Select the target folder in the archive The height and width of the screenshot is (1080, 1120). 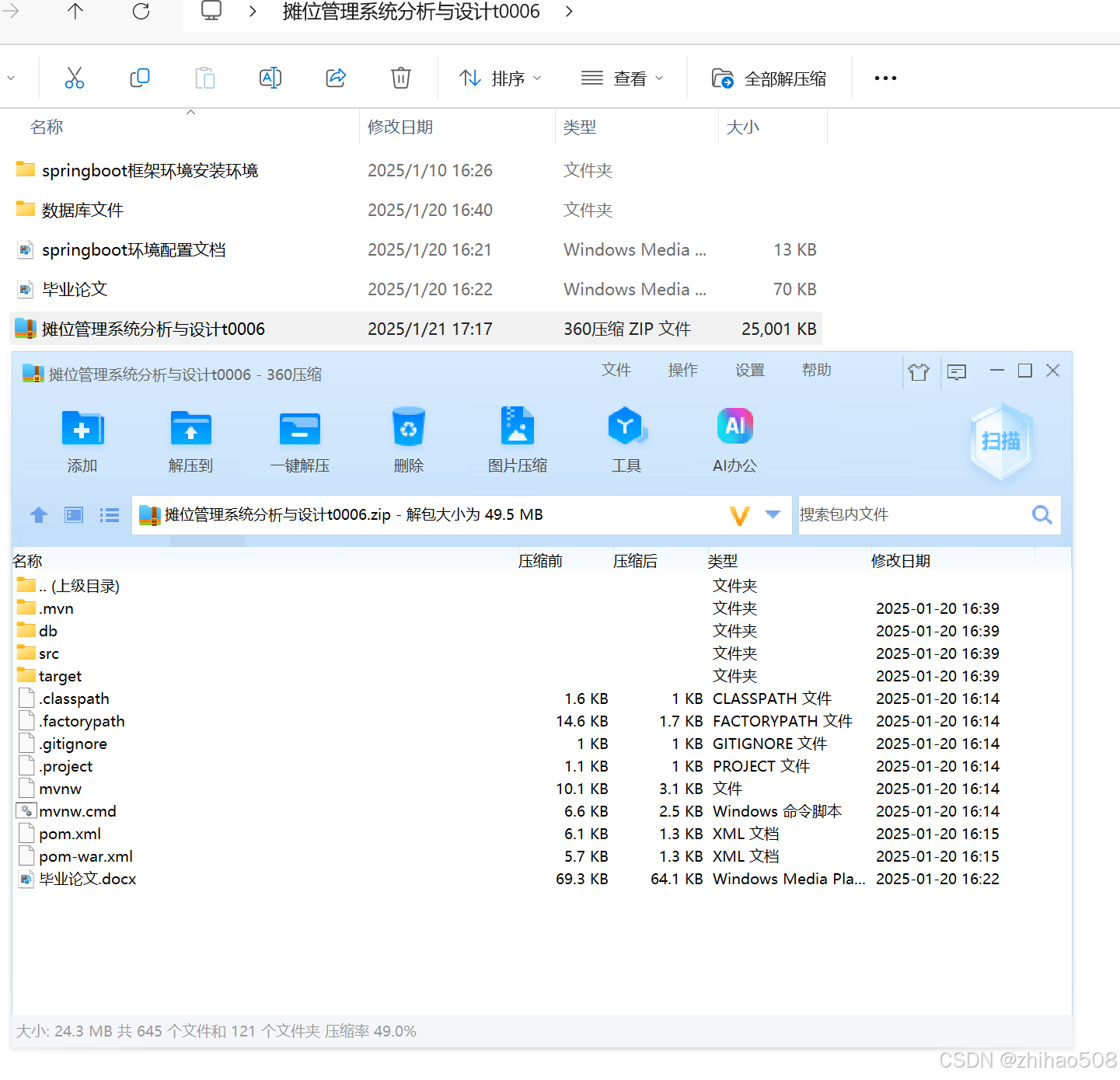coord(542,676)
